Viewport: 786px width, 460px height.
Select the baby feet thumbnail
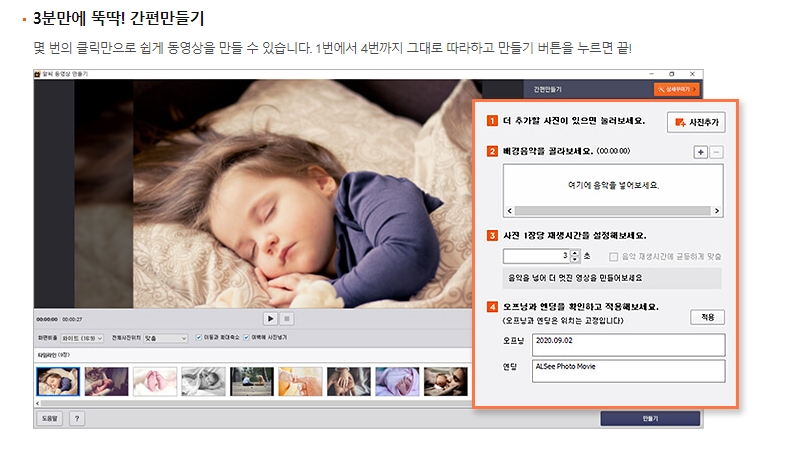pos(155,381)
